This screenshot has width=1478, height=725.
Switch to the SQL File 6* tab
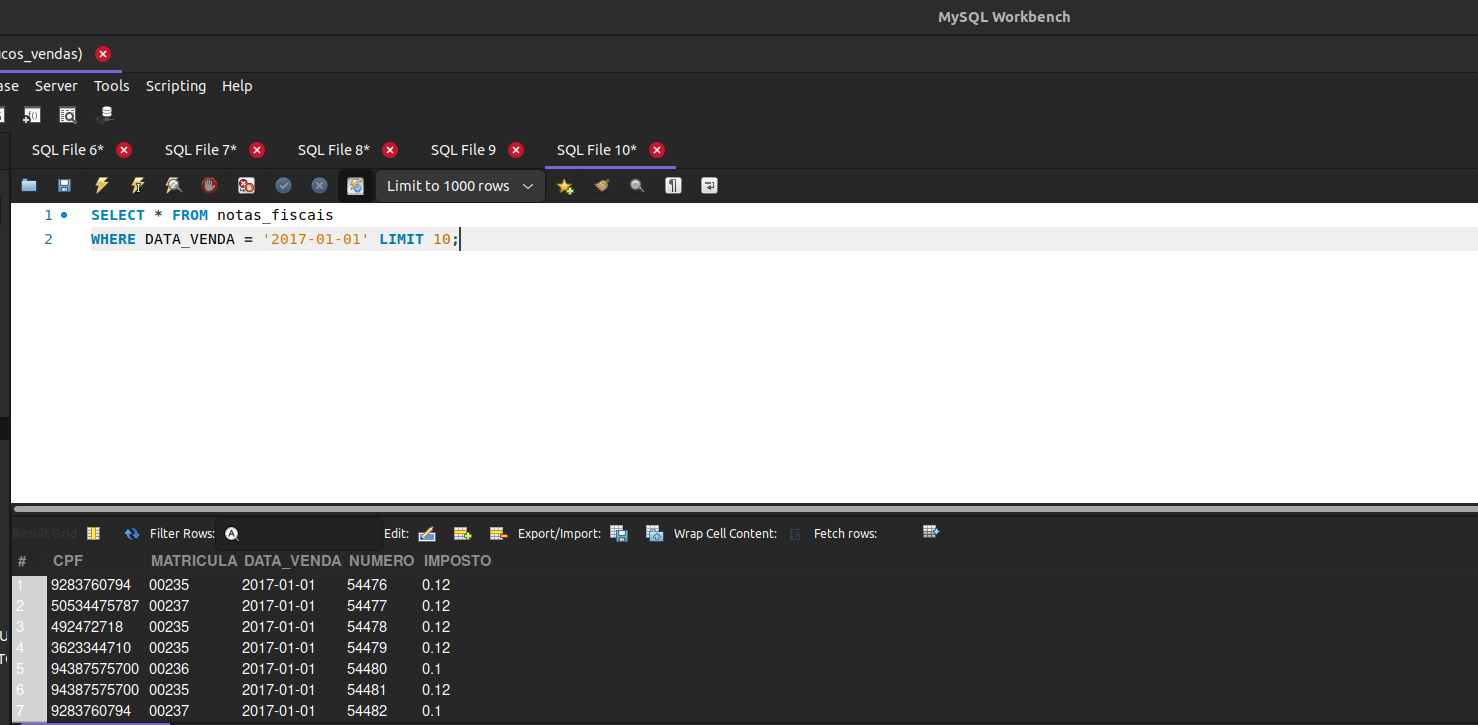coord(67,150)
